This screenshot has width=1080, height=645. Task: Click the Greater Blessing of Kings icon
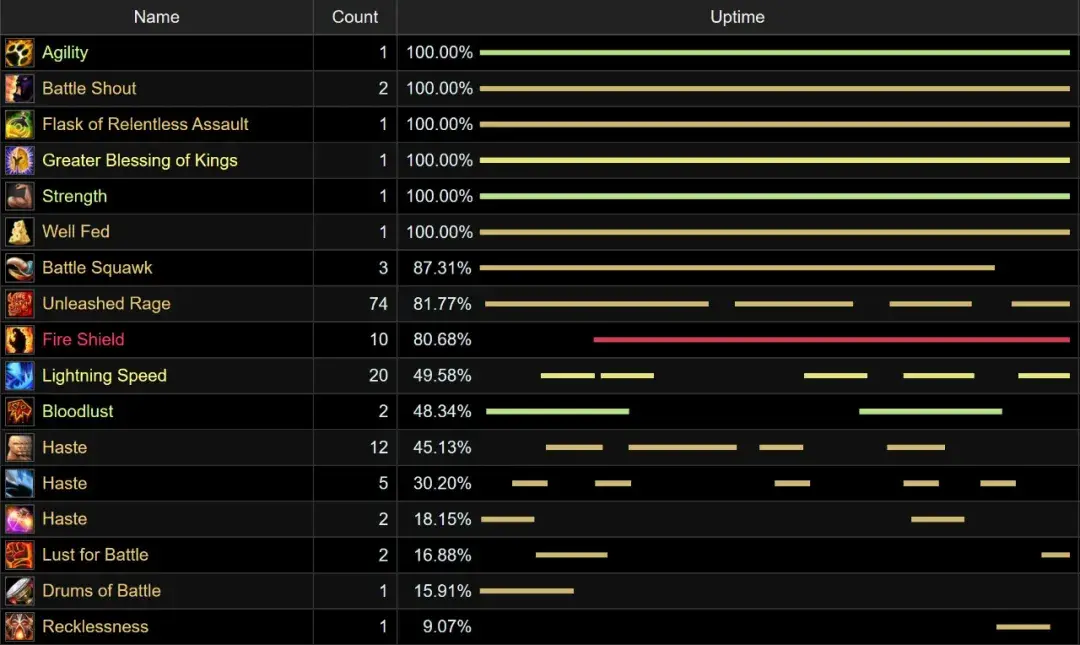(x=19, y=160)
